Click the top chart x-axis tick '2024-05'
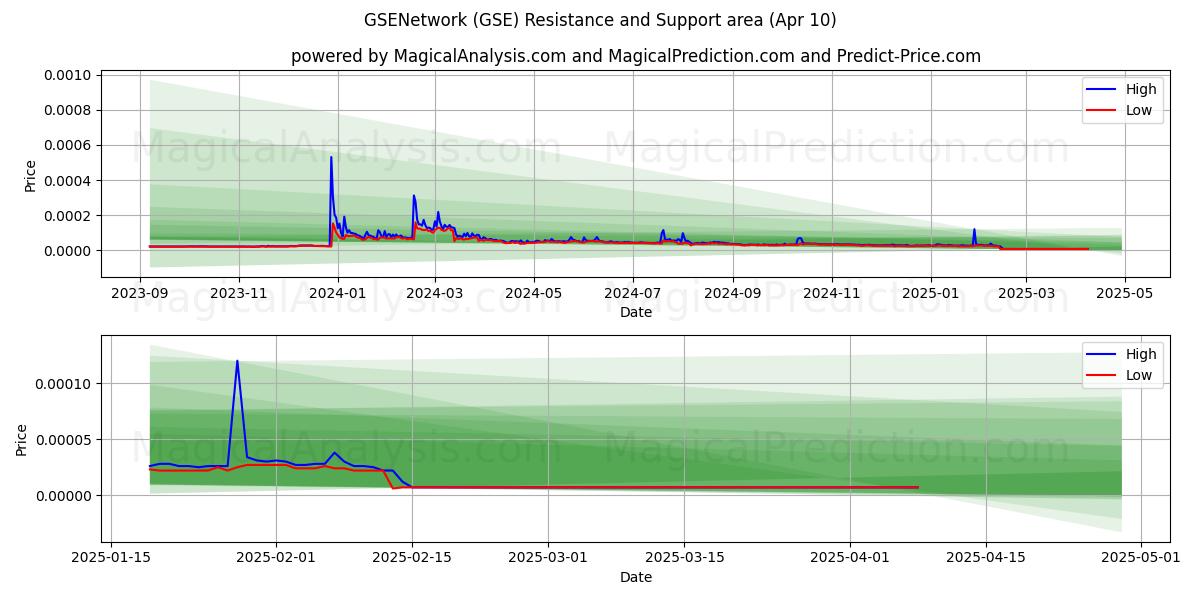Screen dimensions: 1200x600 click(x=533, y=293)
